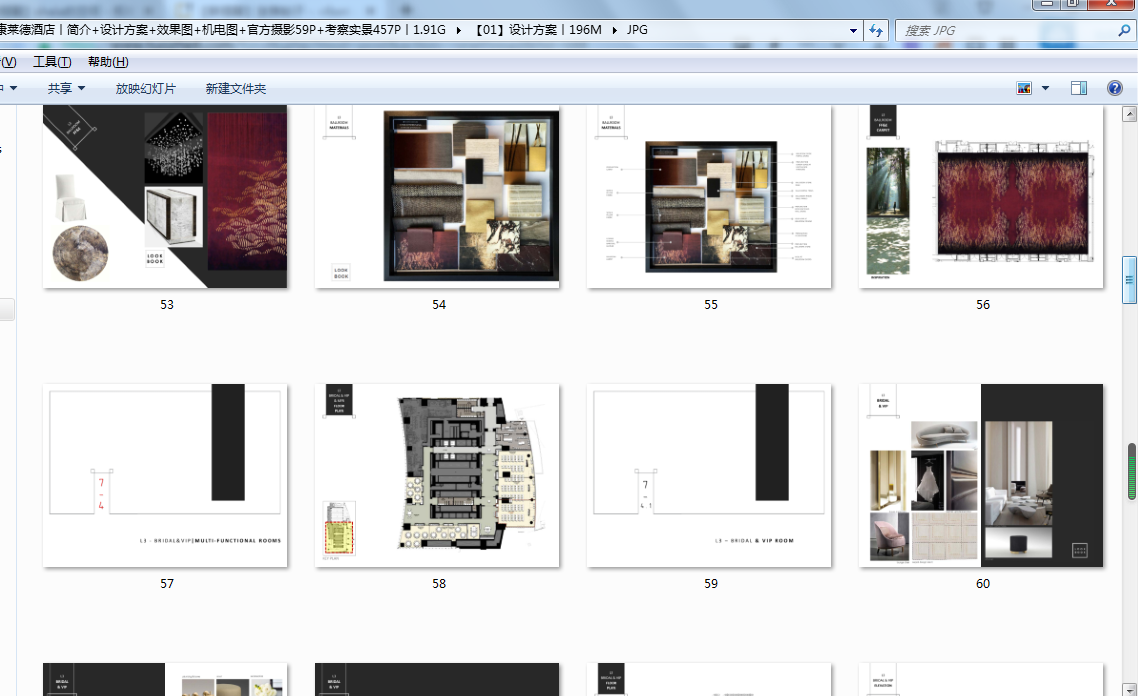Click the file name label 58
The height and width of the screenshot is (696, 1138).
[439, 584]
